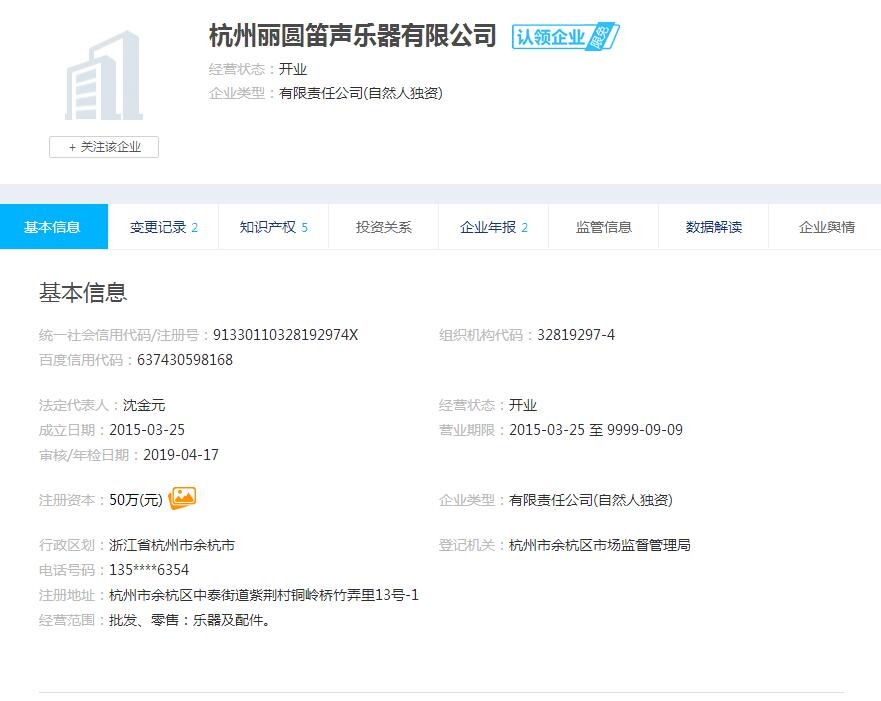Click the business term 2015-03-25 至 9999-09-09

pos(596,430)
